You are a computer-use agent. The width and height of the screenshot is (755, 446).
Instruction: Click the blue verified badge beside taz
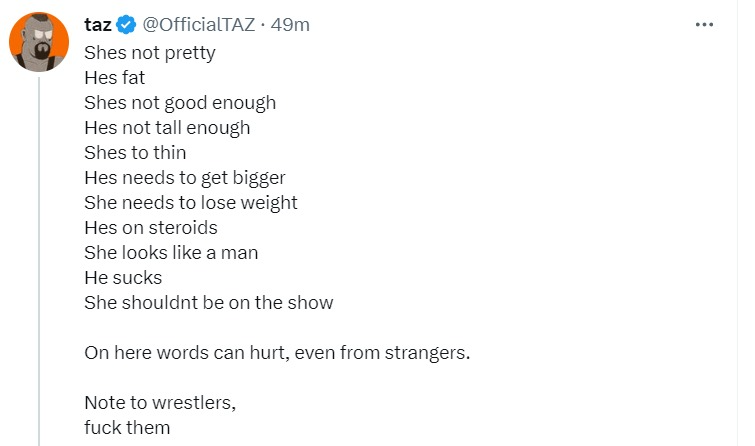point(128,26)
